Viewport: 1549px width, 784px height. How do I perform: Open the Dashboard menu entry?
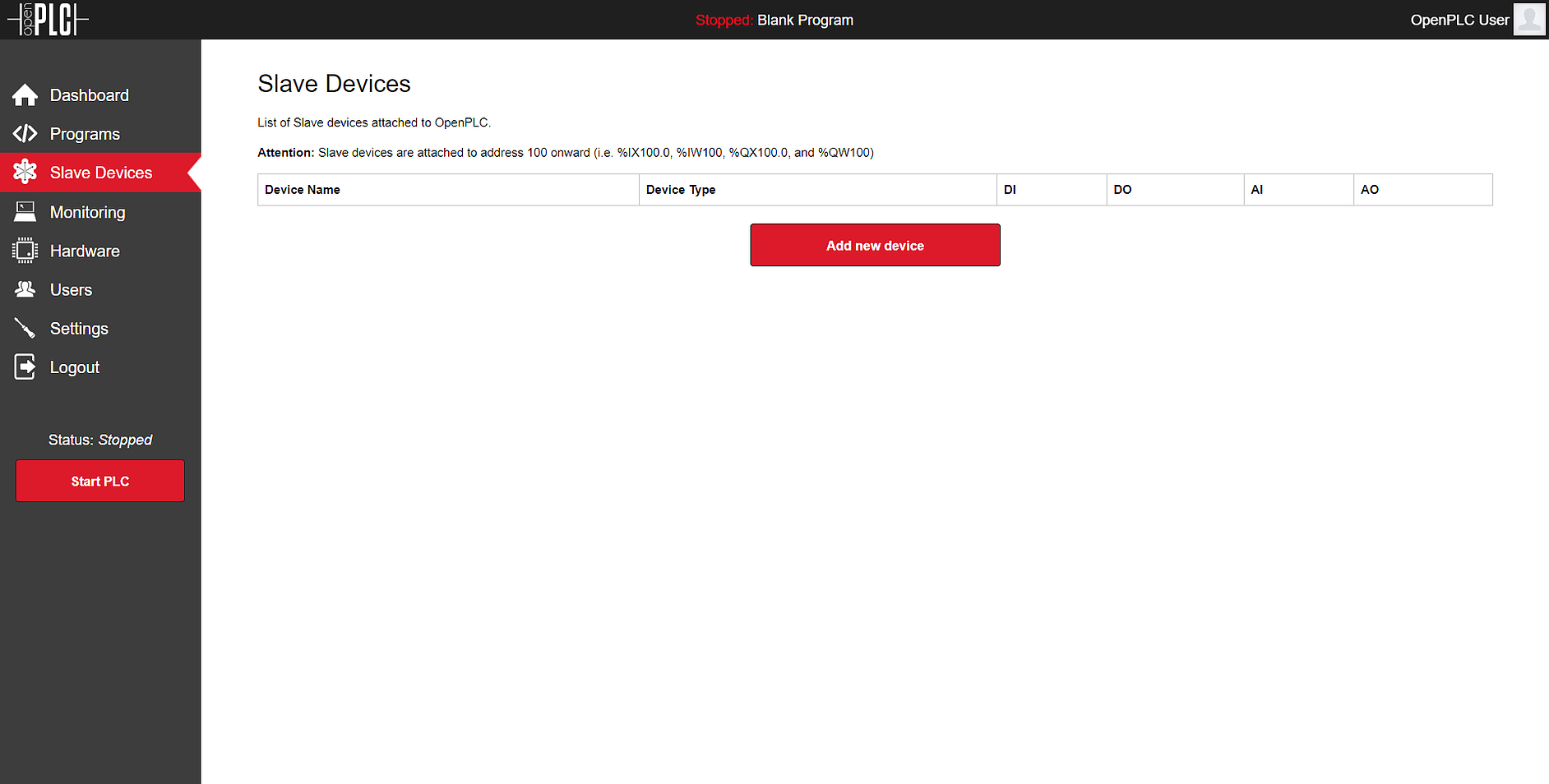pyautogui.click(x=90, y=95)
